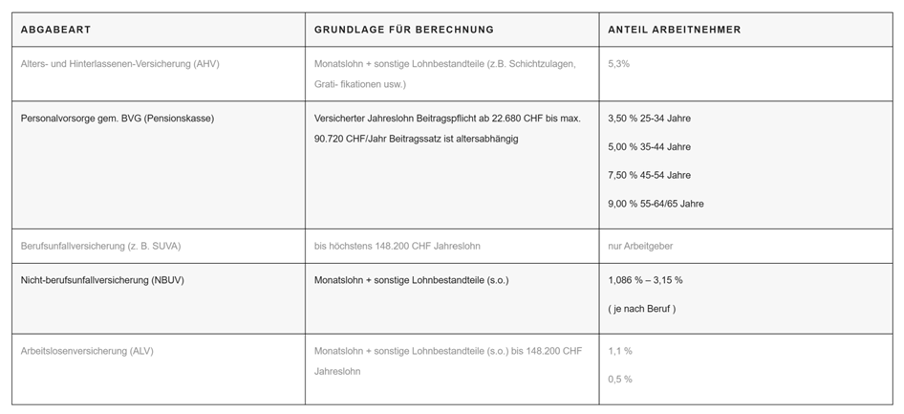The image size is (904, 414).
Task: Select the Alters- und Hinterlassenen-Versicherung (AHV) cell
Action: click(x=120, y=63)
